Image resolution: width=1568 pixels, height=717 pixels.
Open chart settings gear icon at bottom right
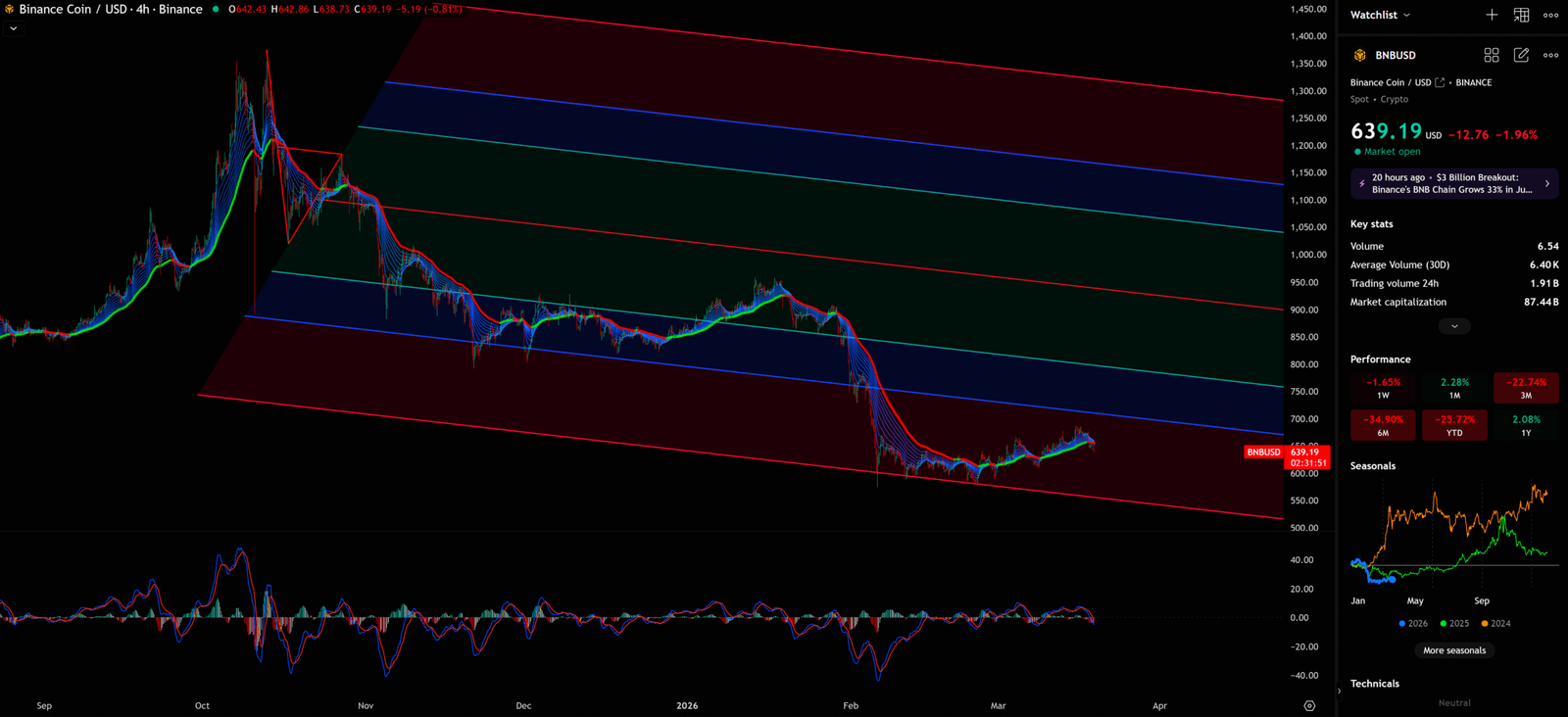(x=1309, y=705)
